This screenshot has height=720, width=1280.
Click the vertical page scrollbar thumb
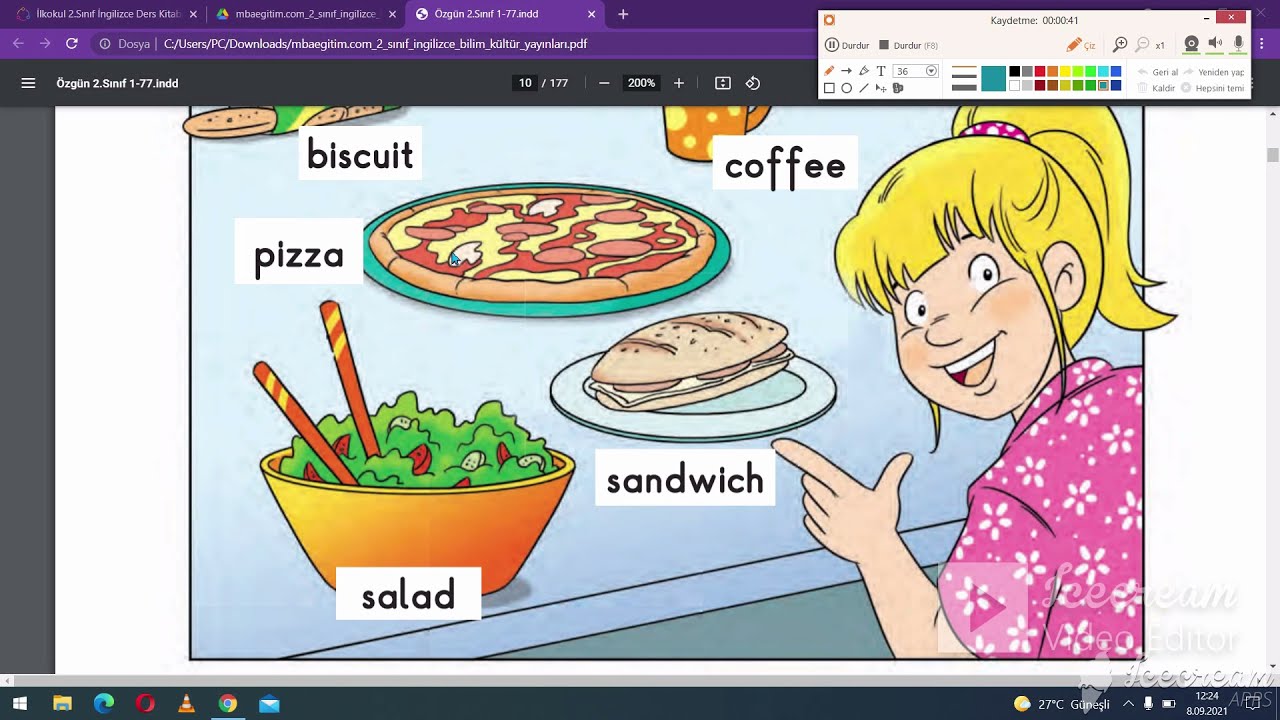coord(1272,154)
